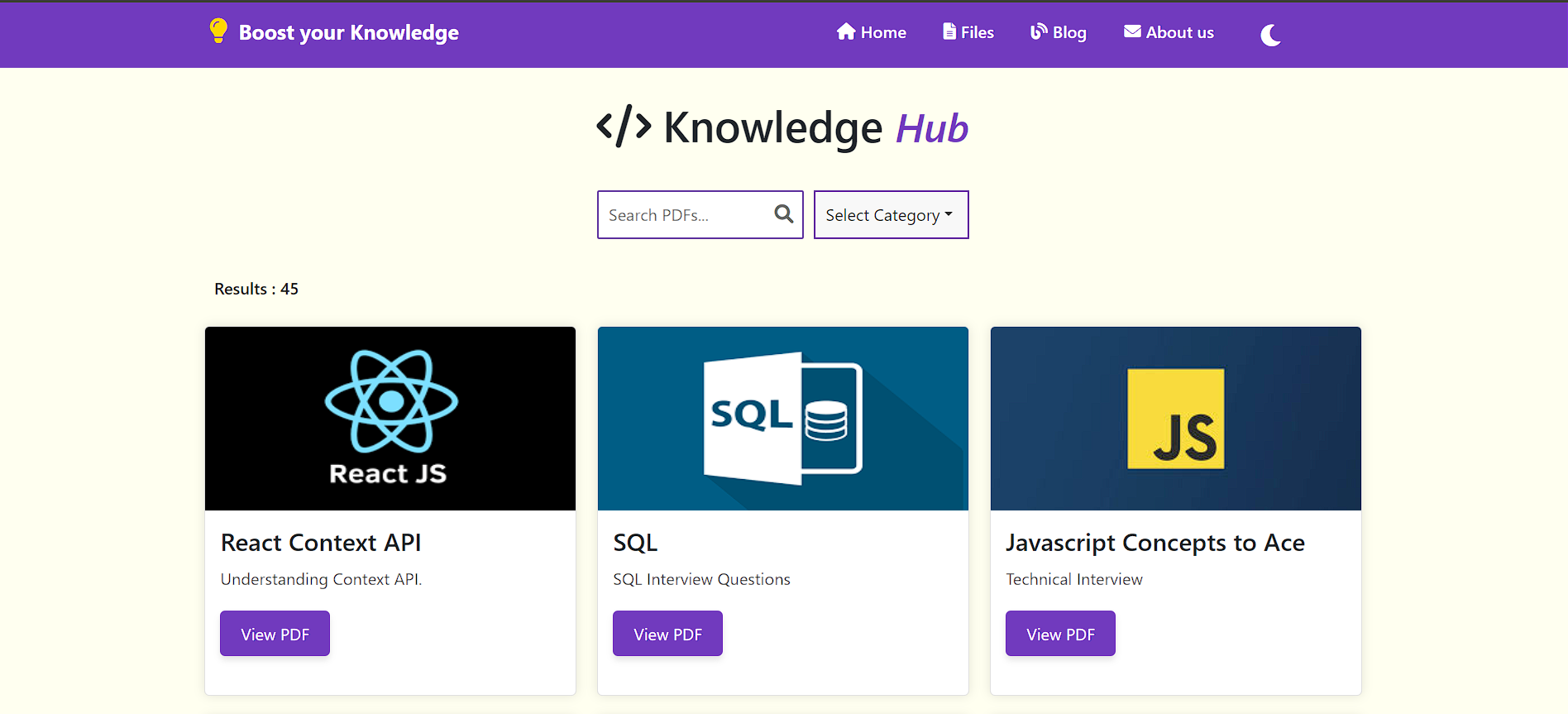
Task: Click the Results : 45 count text
Action: pyautogui.click(x=256, y=289)
